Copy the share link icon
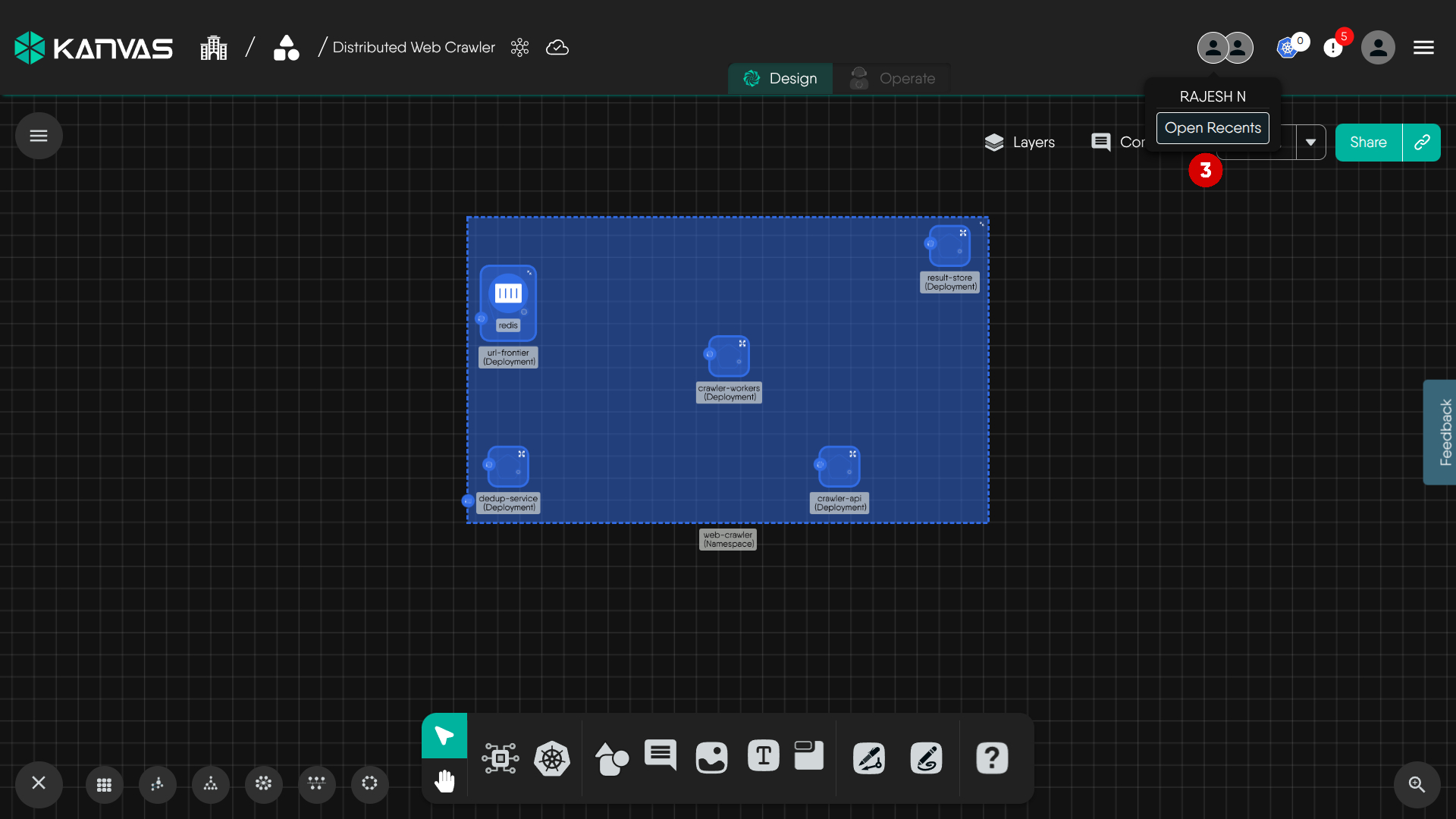This screenshot has height=819, width=1456. coord(1422,143)
